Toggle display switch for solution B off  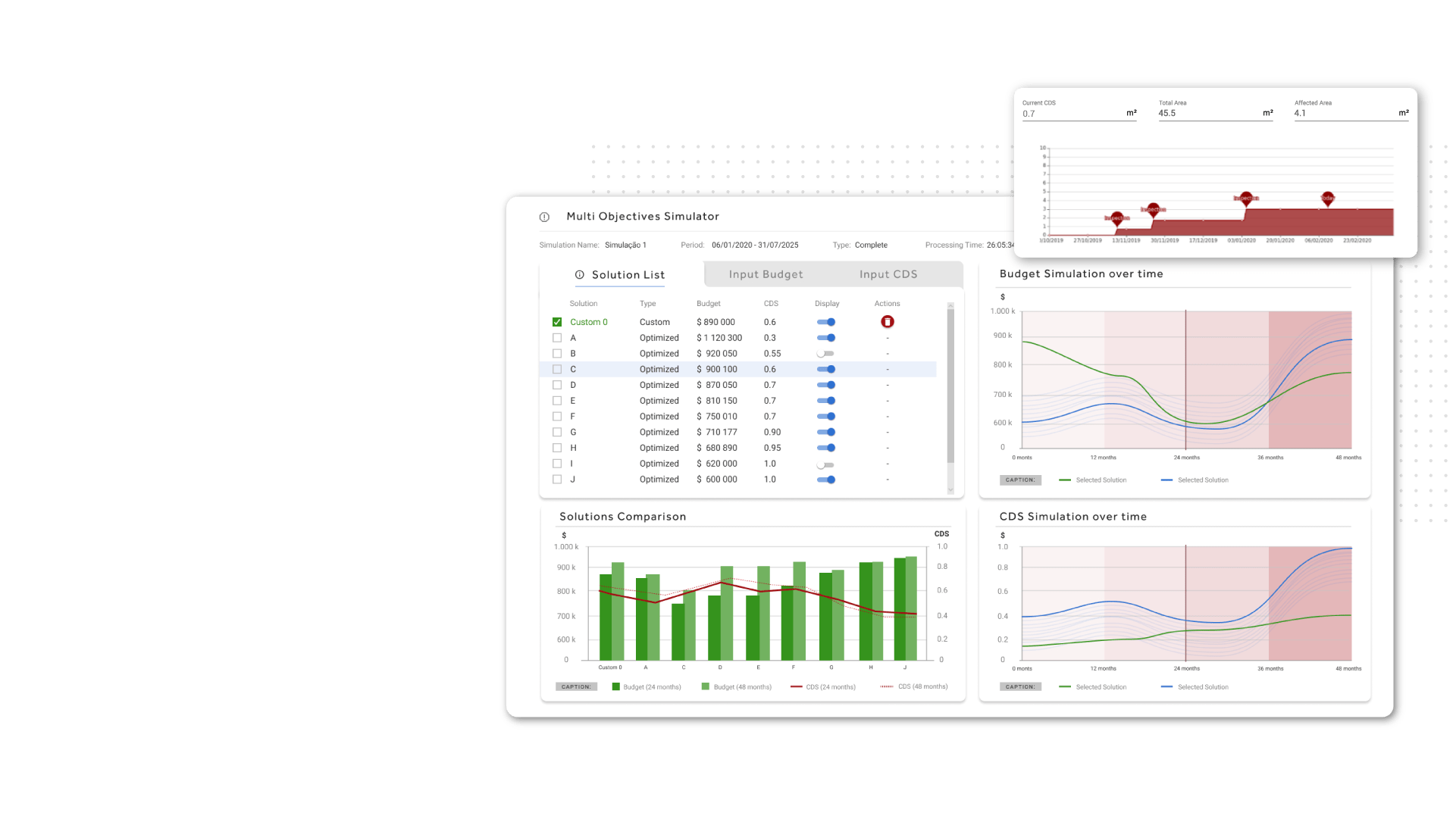pos(825,352)
